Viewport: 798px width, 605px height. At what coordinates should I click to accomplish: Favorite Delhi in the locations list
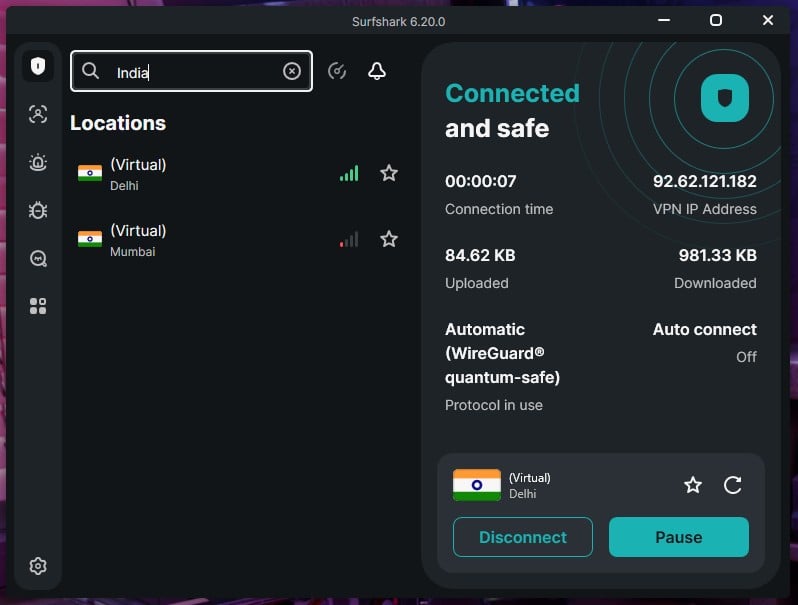click(x=389, y=174)
